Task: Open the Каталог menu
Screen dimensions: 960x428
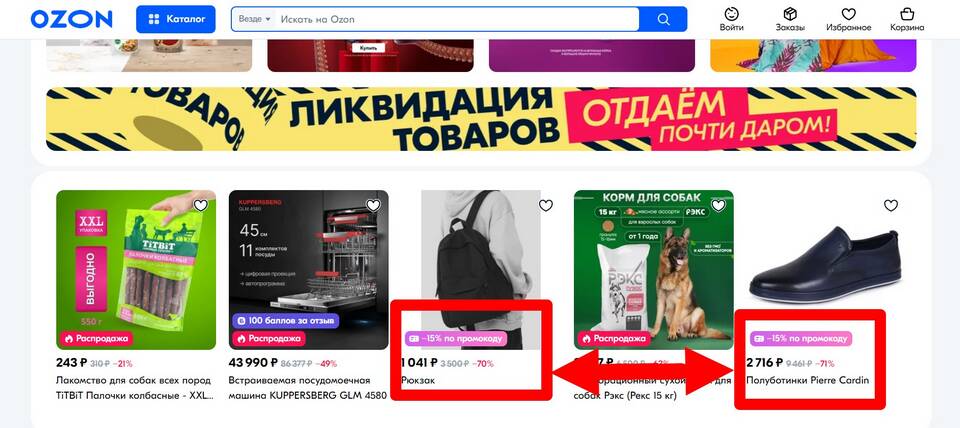Action: [176, 19]
